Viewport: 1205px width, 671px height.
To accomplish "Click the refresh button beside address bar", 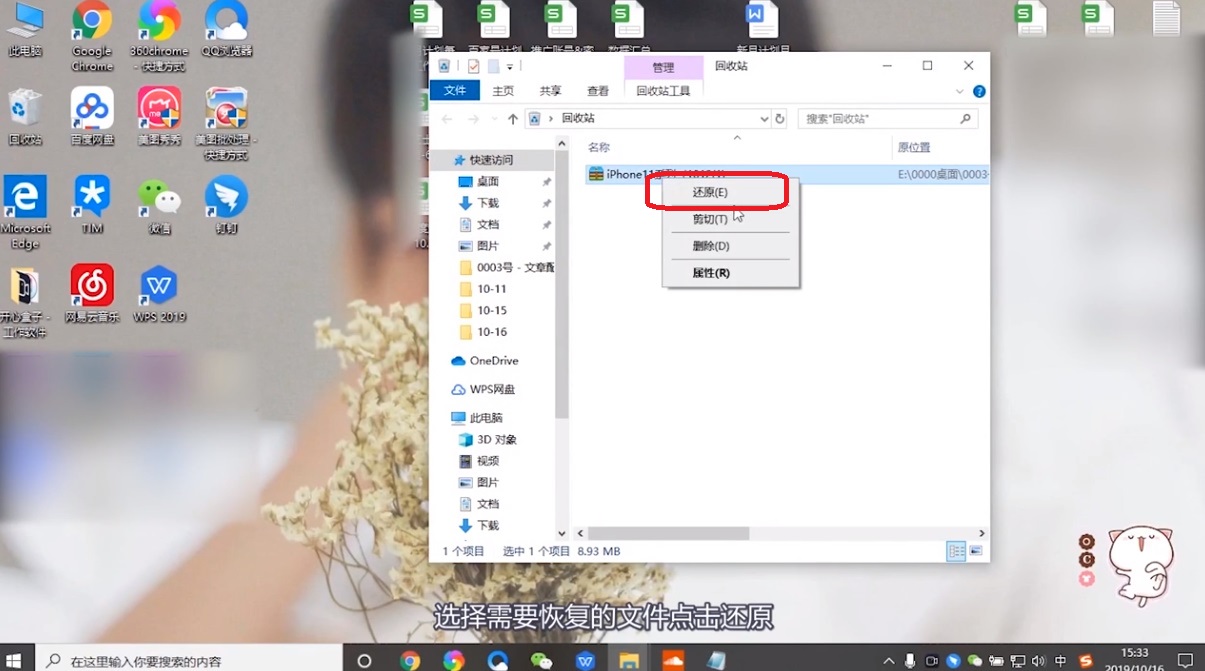I will 779,118.
